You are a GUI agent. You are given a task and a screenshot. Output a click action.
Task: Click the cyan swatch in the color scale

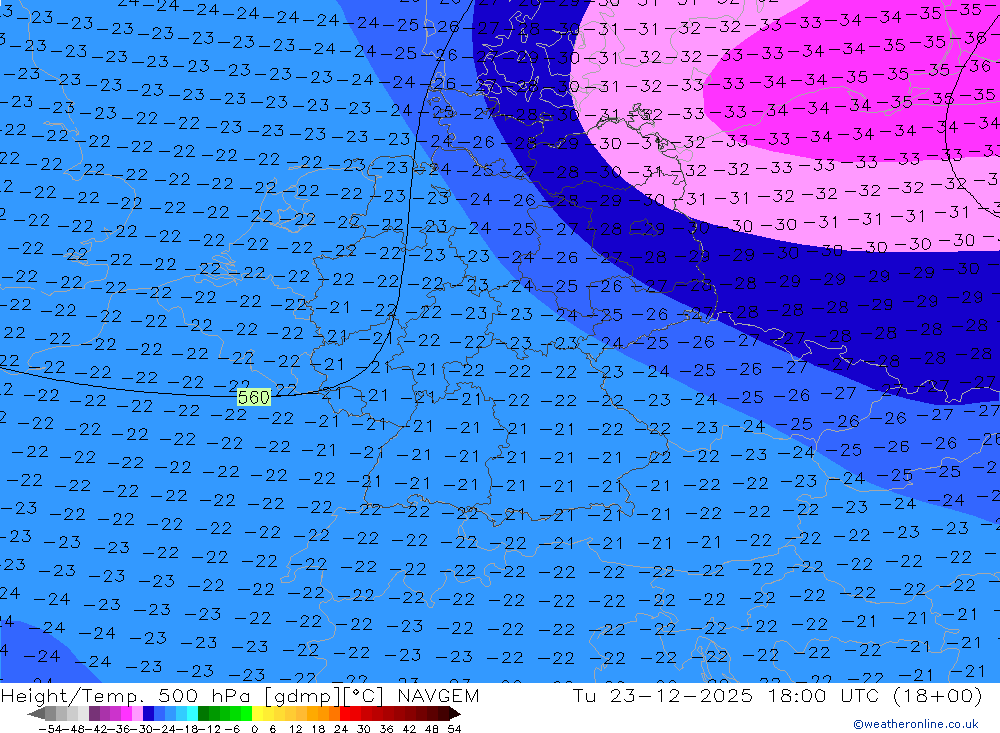click(x=192, y=713)
